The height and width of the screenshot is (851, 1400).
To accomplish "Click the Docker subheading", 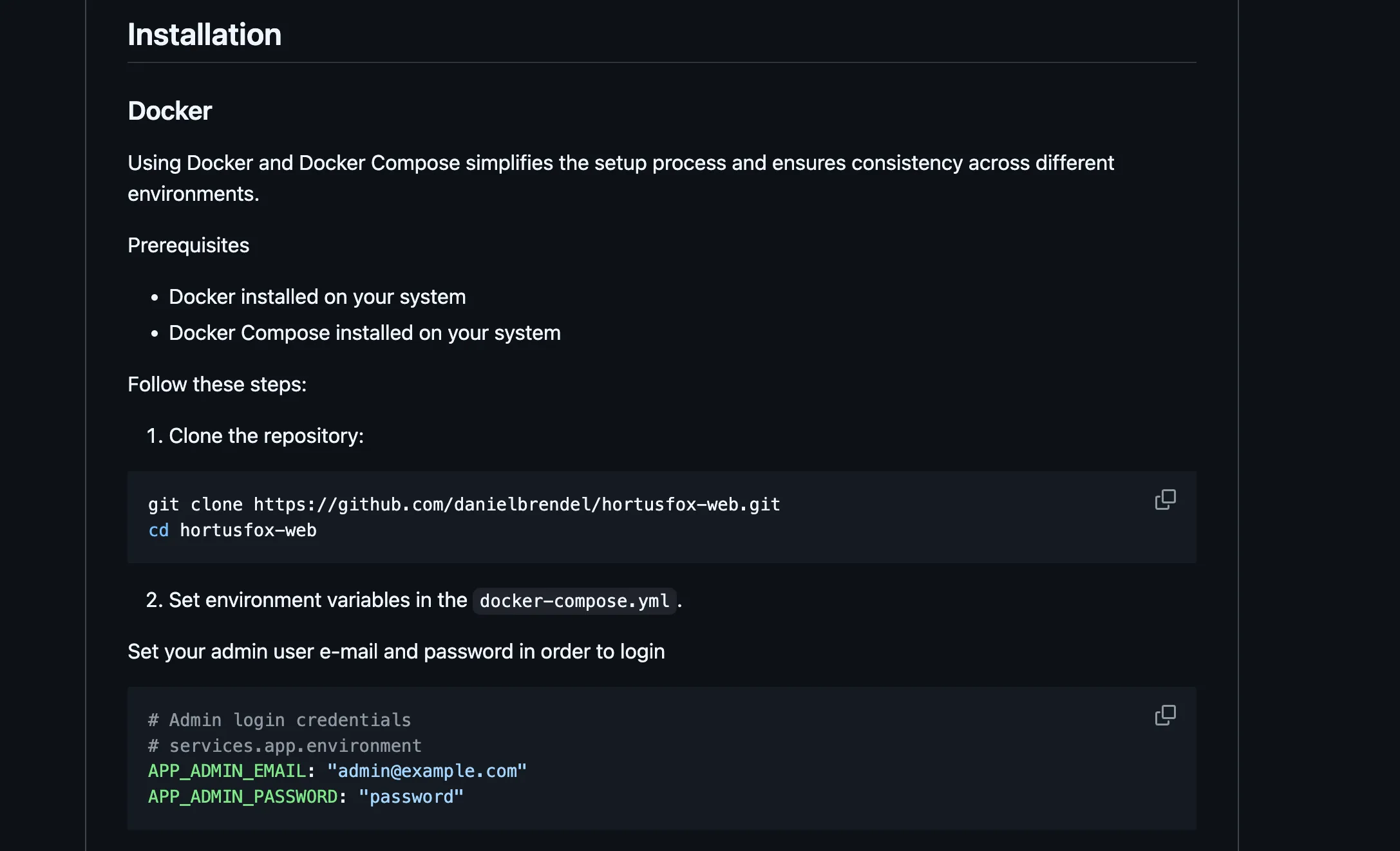I will click(169, 111).
